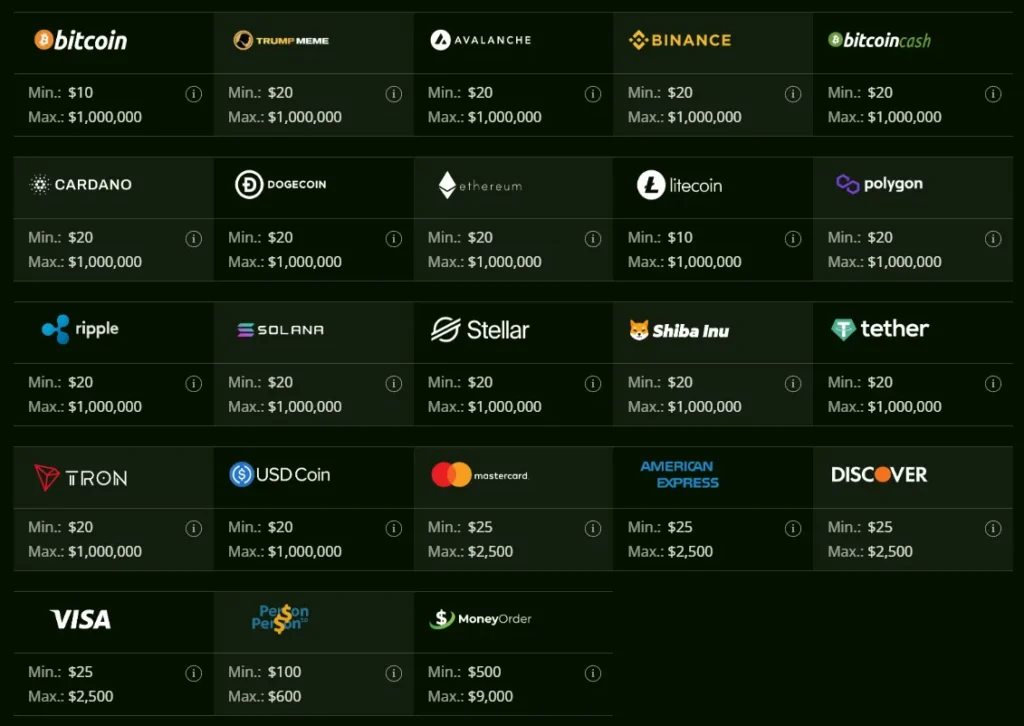View info icon on Cardano limits

[x=193, y=239]
